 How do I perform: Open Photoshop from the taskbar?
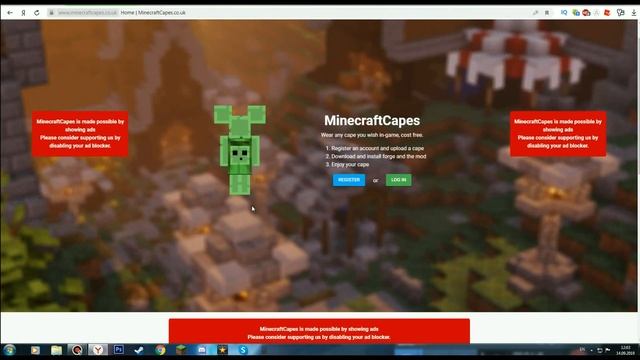[x=119, y=350]
